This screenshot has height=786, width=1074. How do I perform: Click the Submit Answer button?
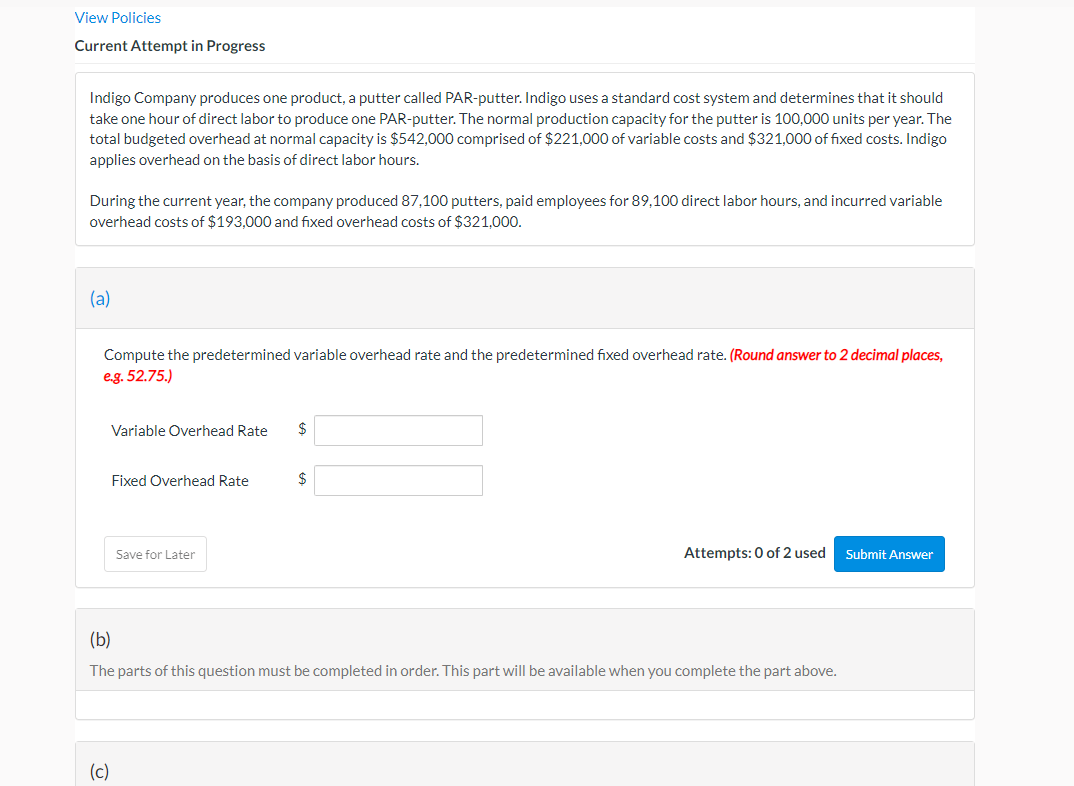[x=888, y=553]
